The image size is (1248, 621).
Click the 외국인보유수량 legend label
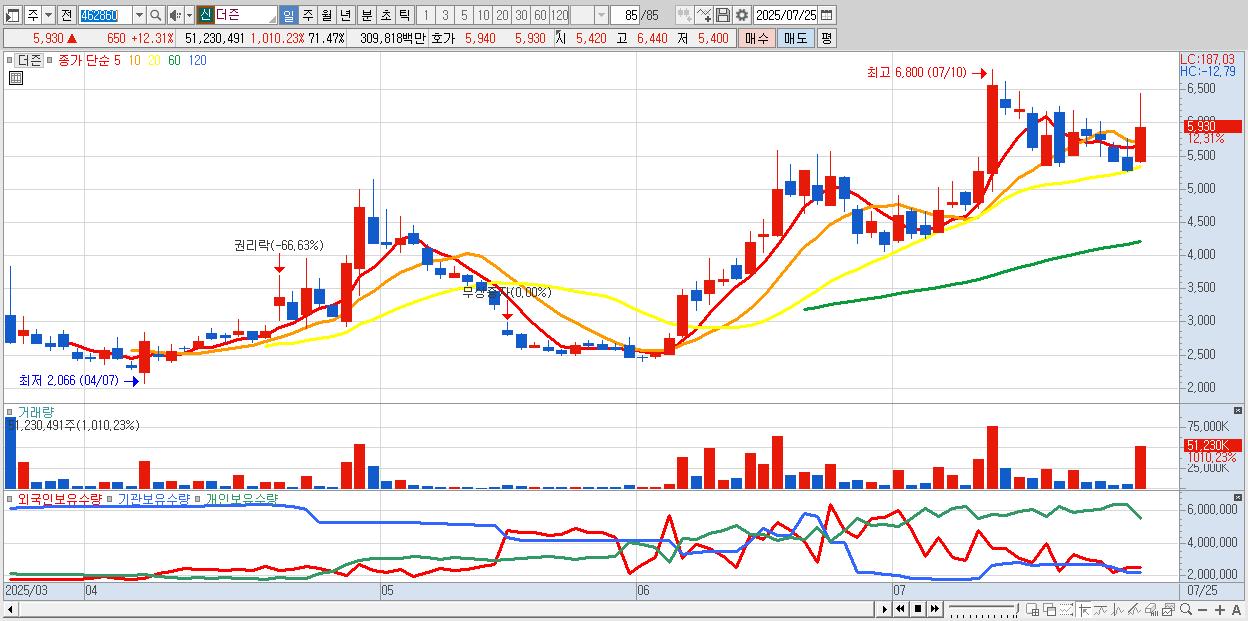point(60,498)
